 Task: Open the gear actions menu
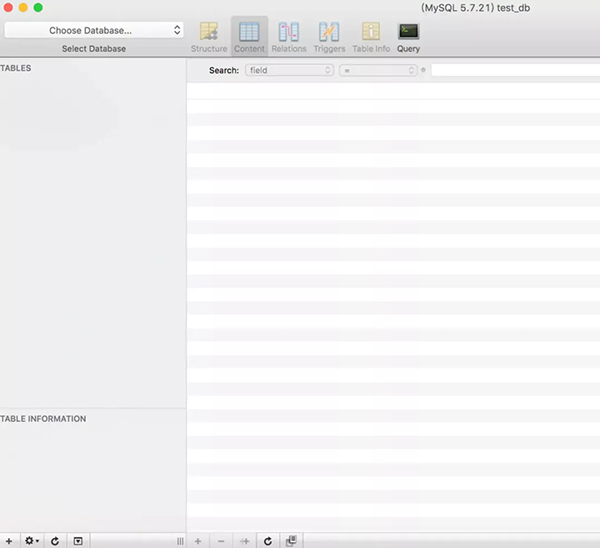[32, 541]
